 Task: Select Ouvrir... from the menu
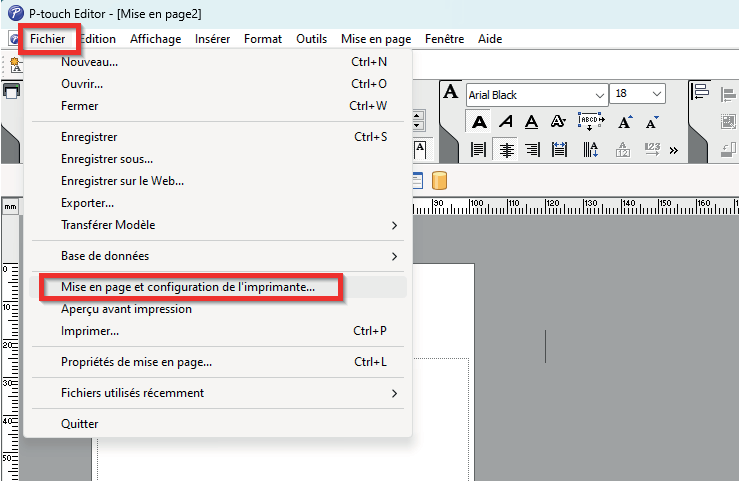point(218,84)
